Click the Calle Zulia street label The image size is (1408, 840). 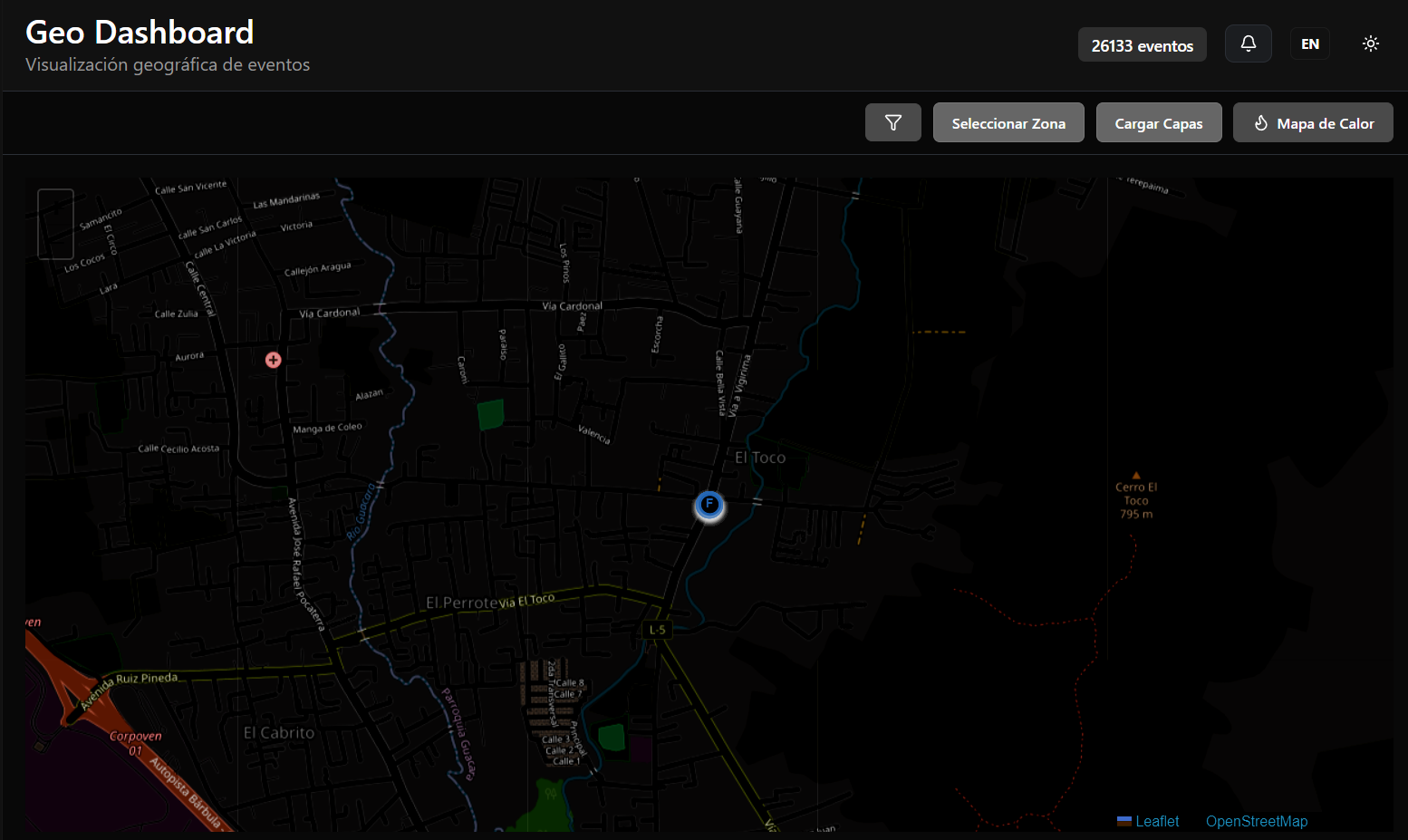click(x=176, y=314)
